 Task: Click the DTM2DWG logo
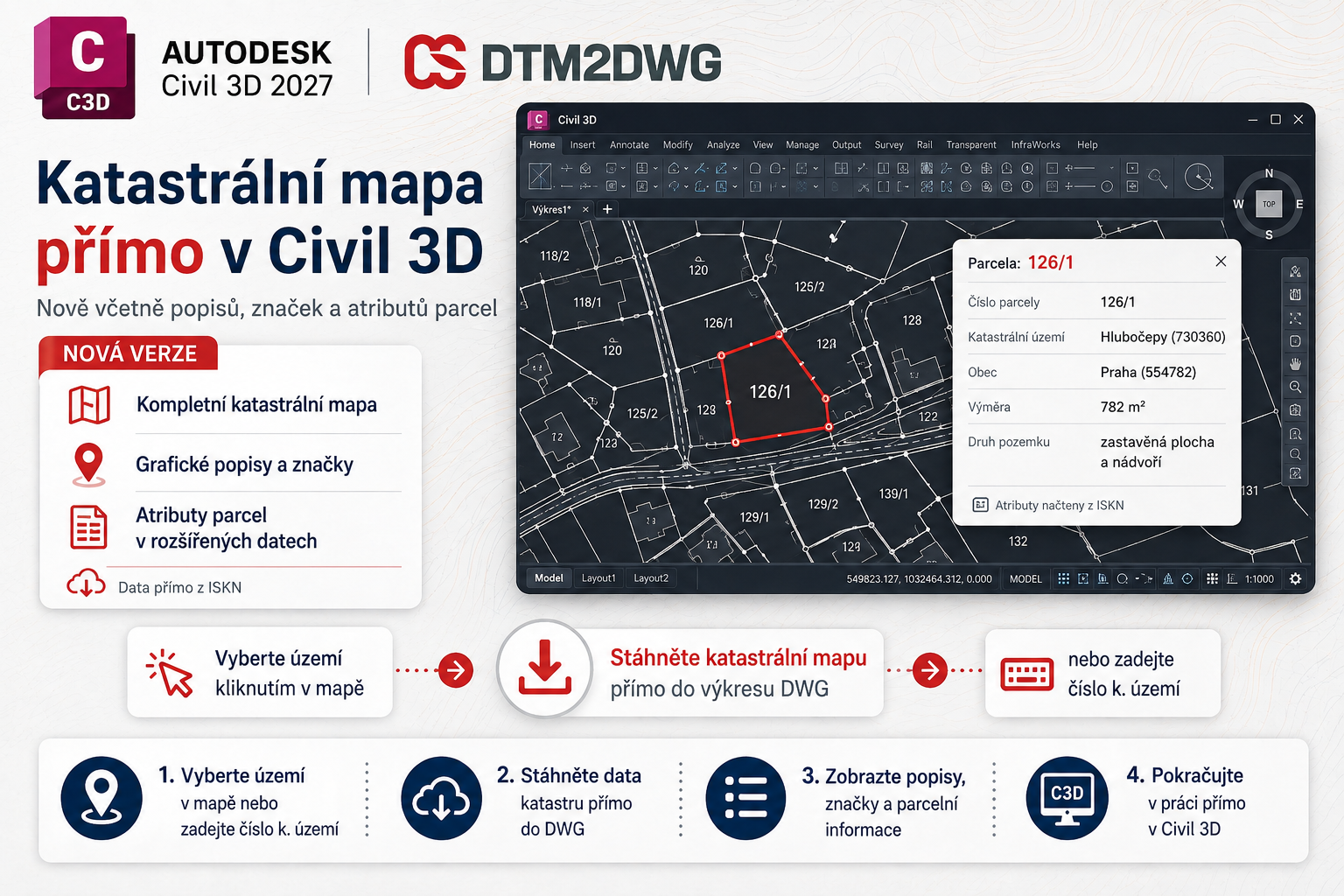point(563,63)
